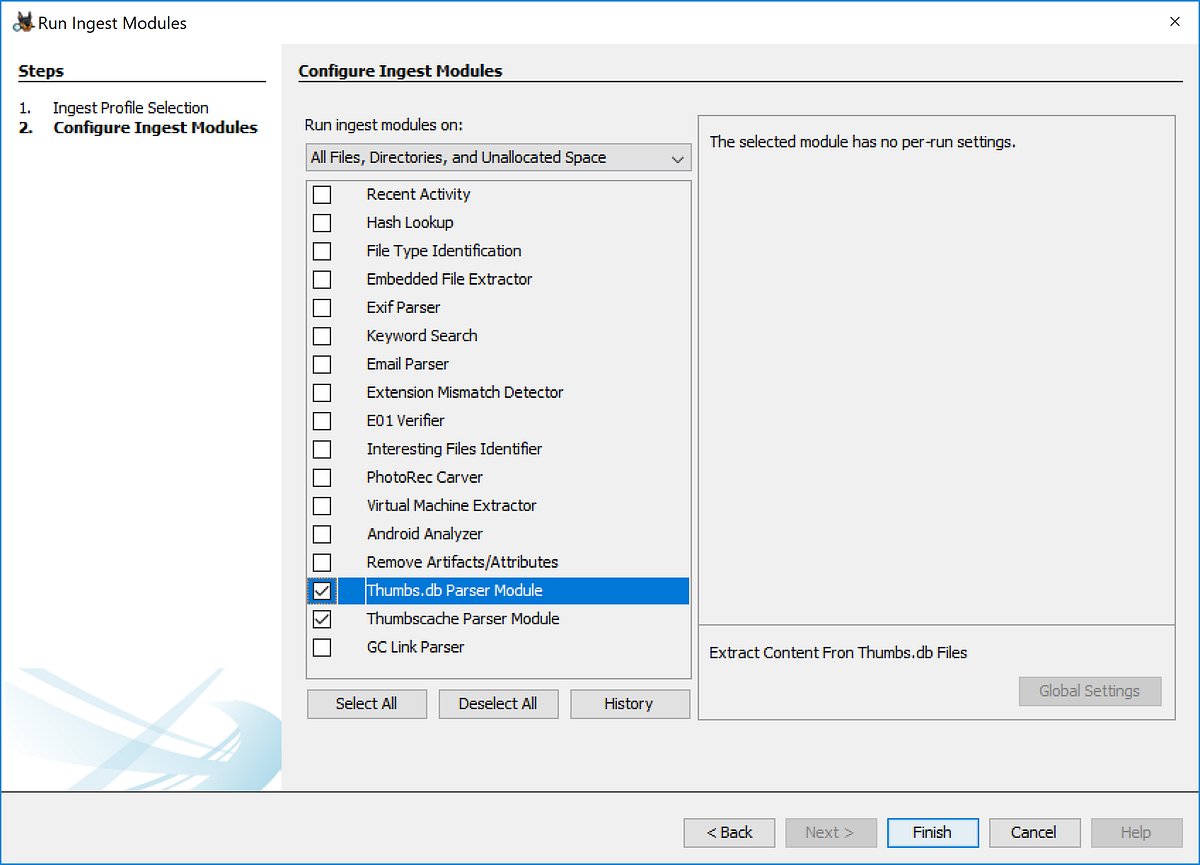Select the 'GC Link Parser' label
Screen dimensions: 1200x865
tap(415, 647)
